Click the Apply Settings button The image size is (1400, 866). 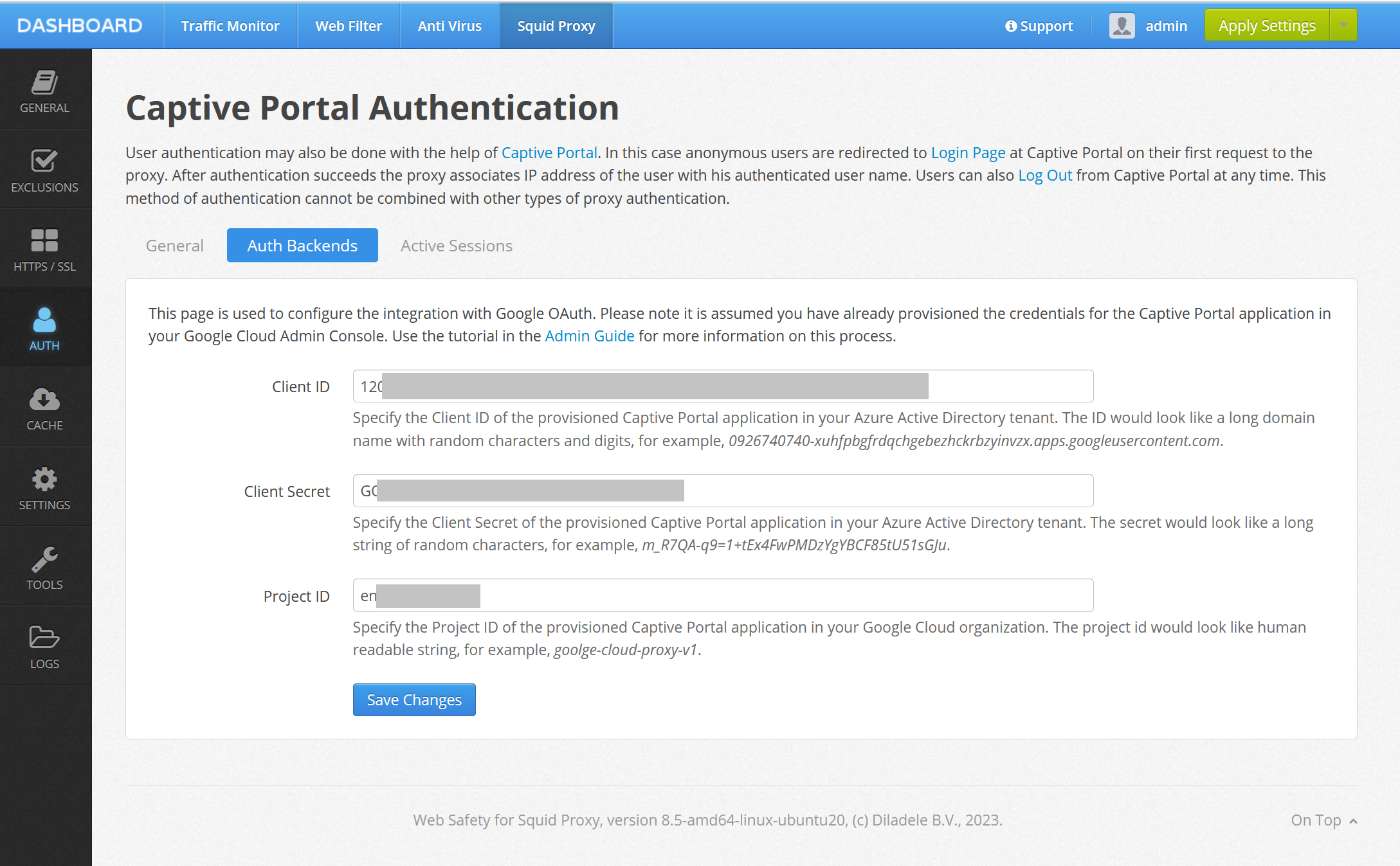point(1267,25)
